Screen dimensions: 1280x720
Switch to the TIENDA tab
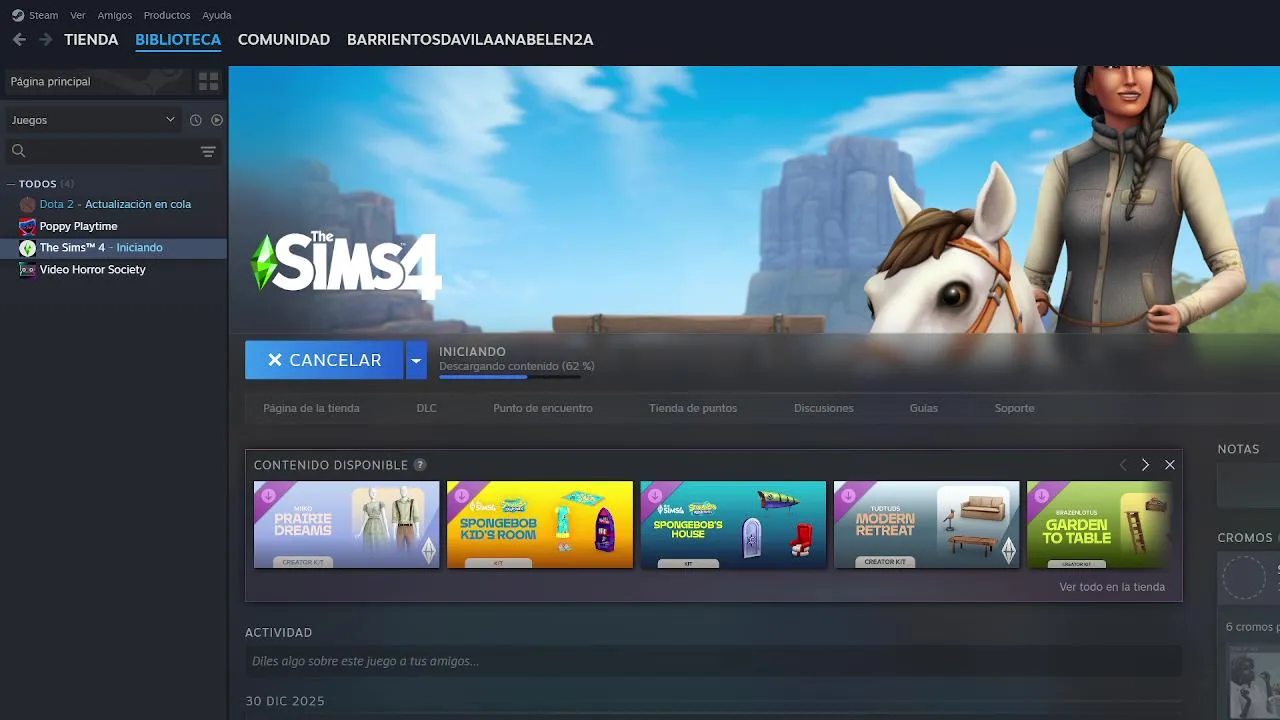[91, 40]
